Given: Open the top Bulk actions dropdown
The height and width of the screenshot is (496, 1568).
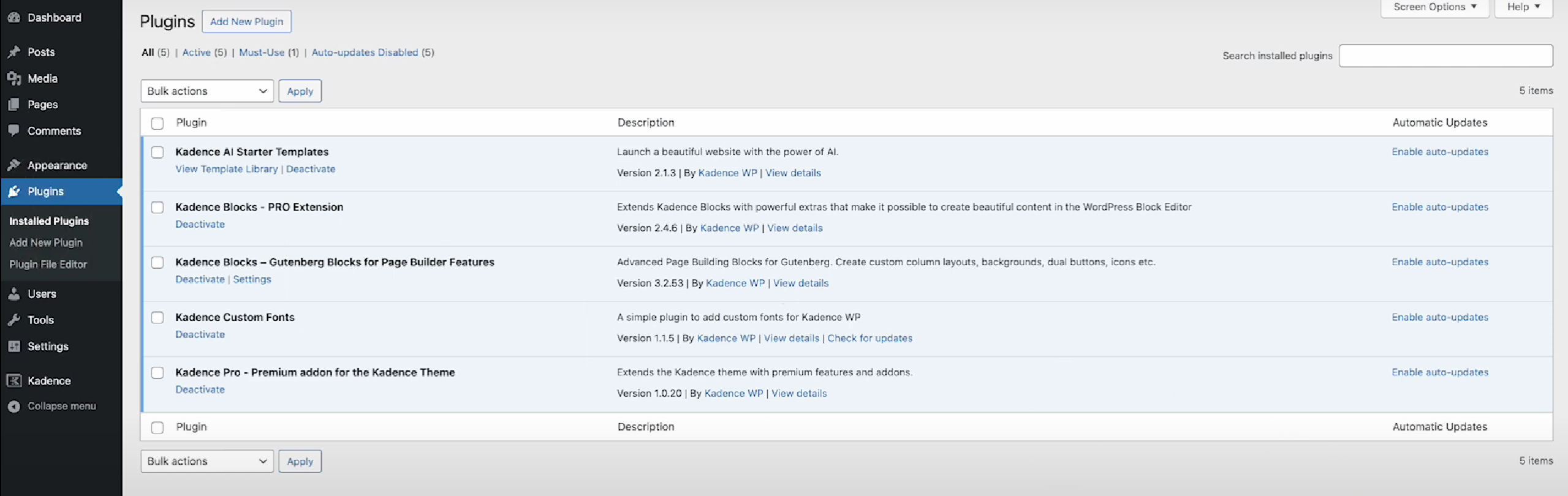Looking at the screenshot, I should 206,91.
